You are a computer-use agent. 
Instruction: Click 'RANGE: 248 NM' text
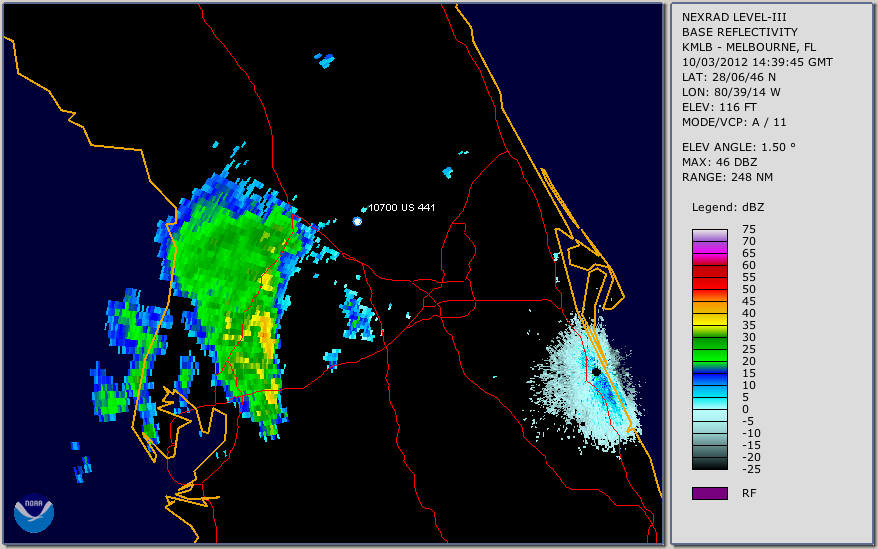click(x=727, y=178)
